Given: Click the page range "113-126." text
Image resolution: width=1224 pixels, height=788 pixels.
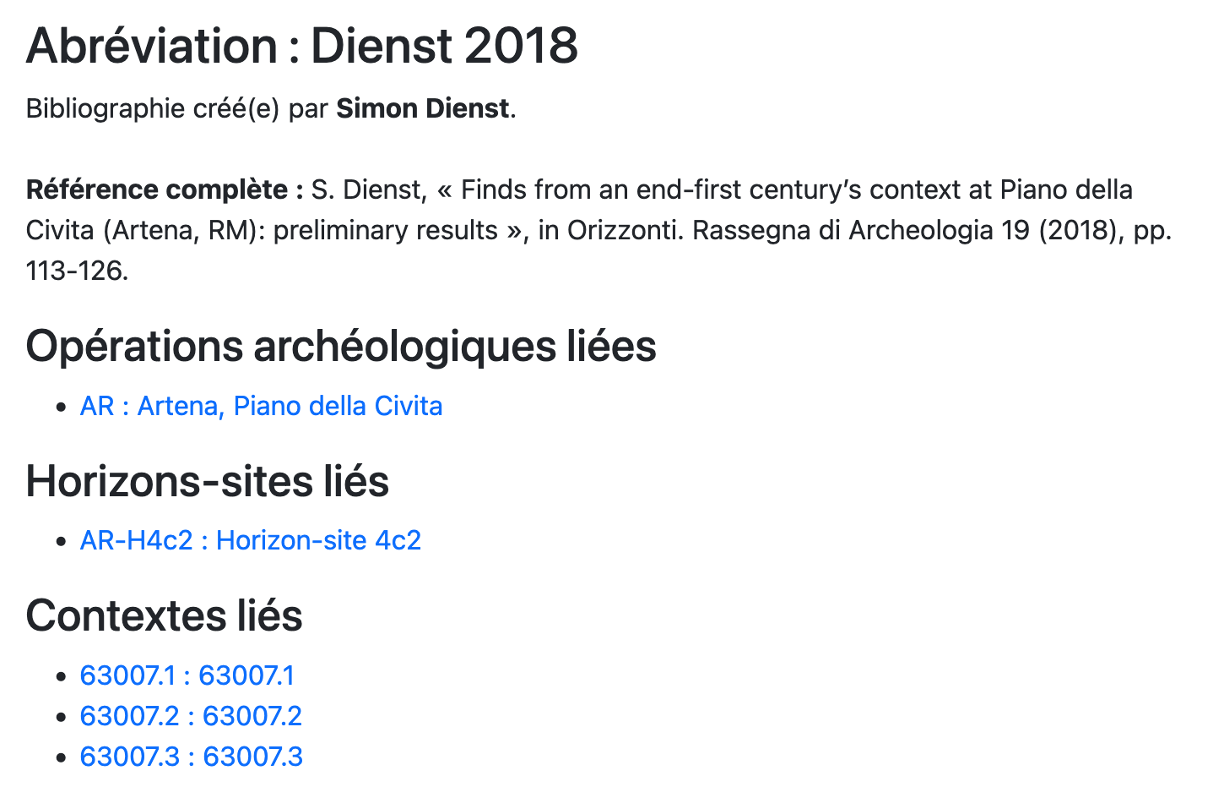Looking at the screenshot, I should (x=77, y=271).
